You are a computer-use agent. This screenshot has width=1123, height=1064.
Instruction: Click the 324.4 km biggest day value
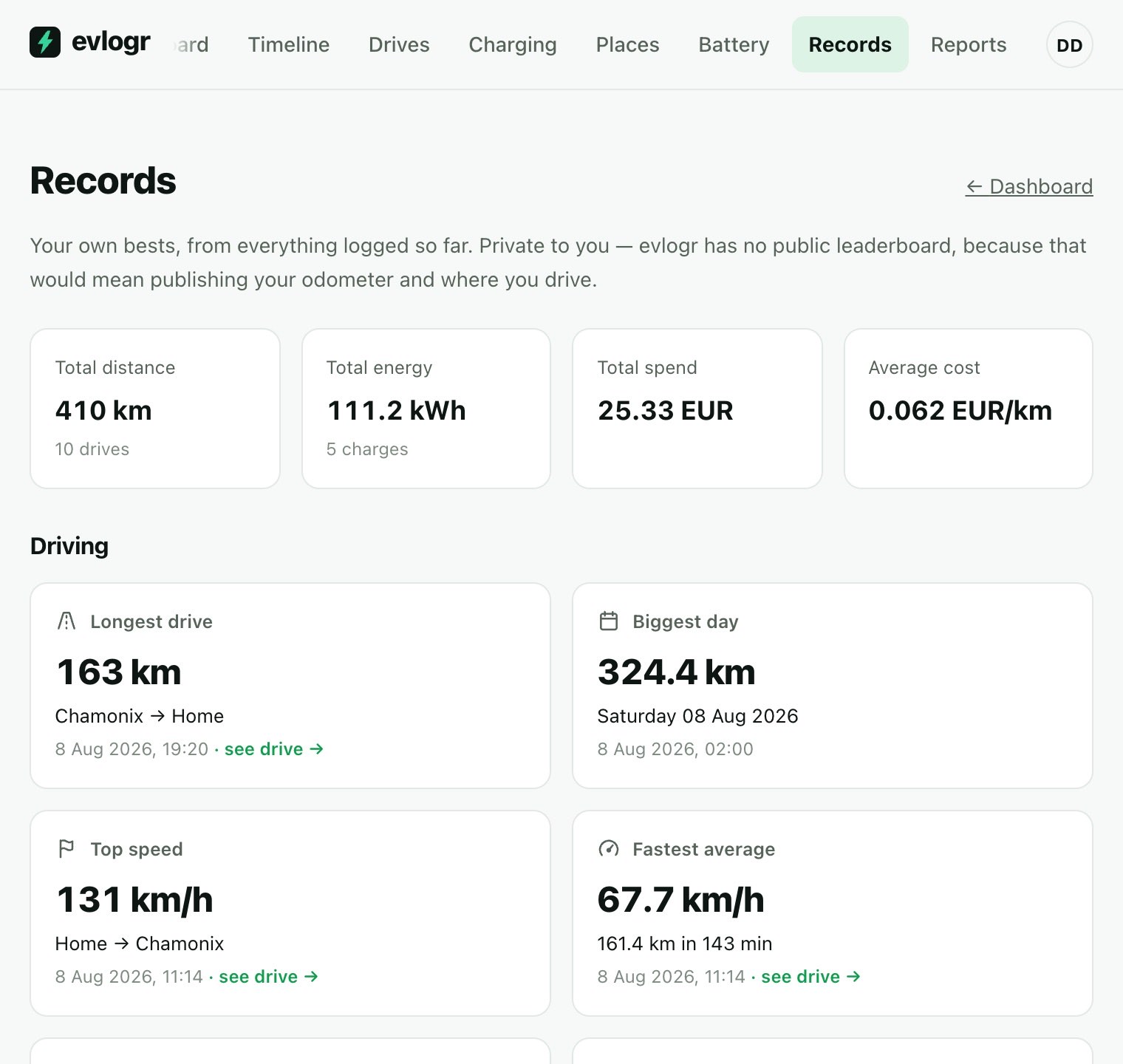coord(677,672)
